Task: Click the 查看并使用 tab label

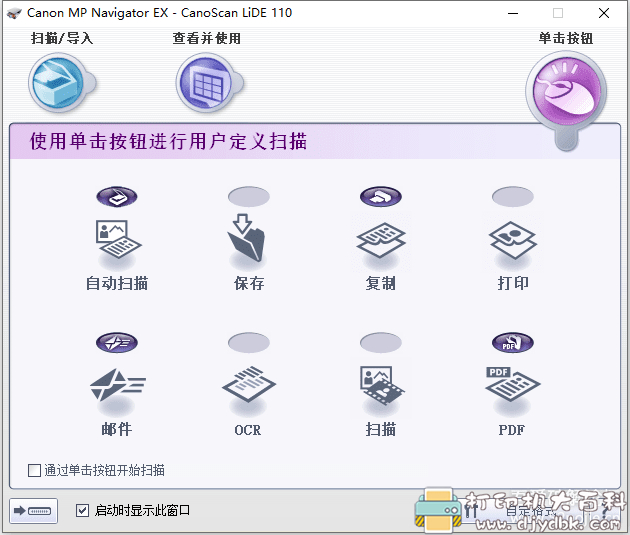Action: [x=207, y=39]
